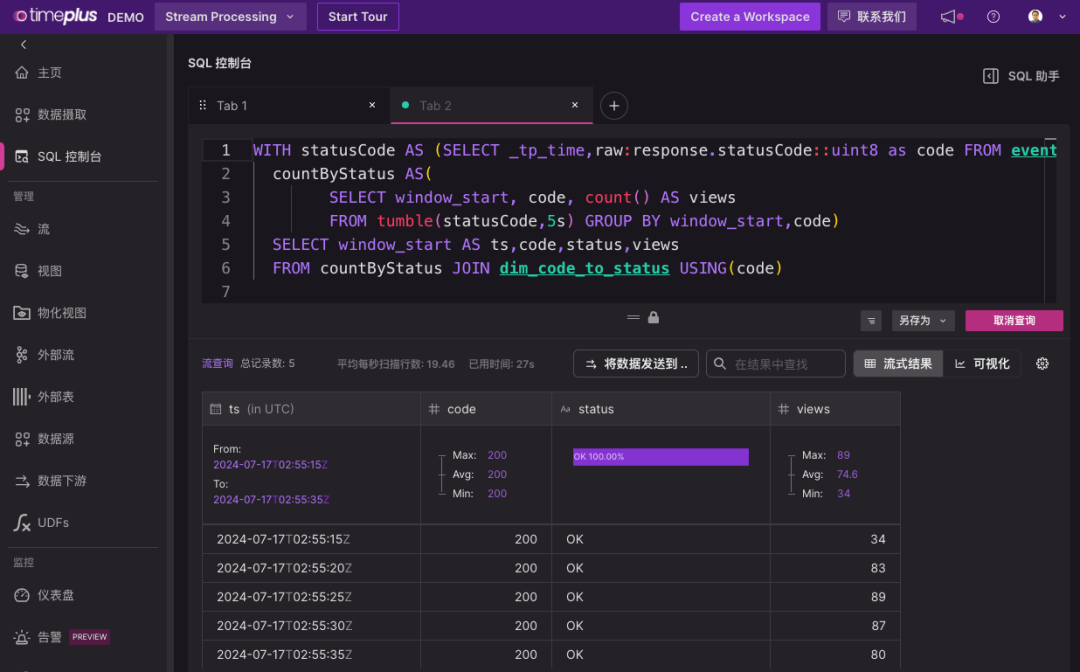Sort by the ts column header
The height and width of the screenshot is (672, 1080).
[311, 409]
